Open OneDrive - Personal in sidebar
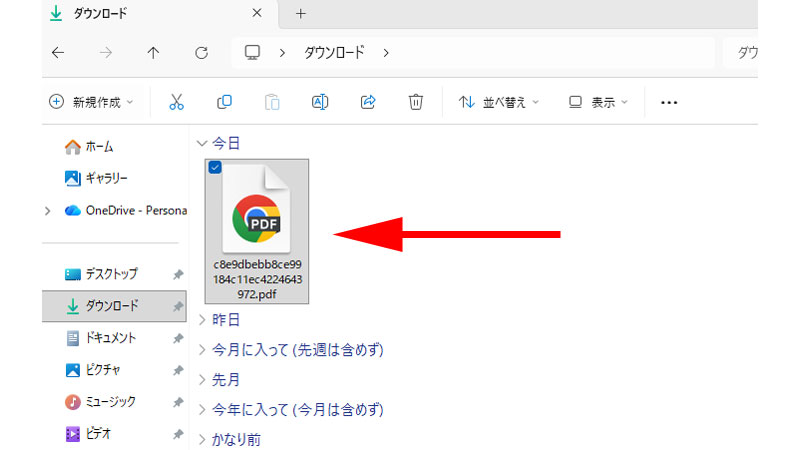Image resolution: width=800 pixels, height=450 pixels. 126,210
